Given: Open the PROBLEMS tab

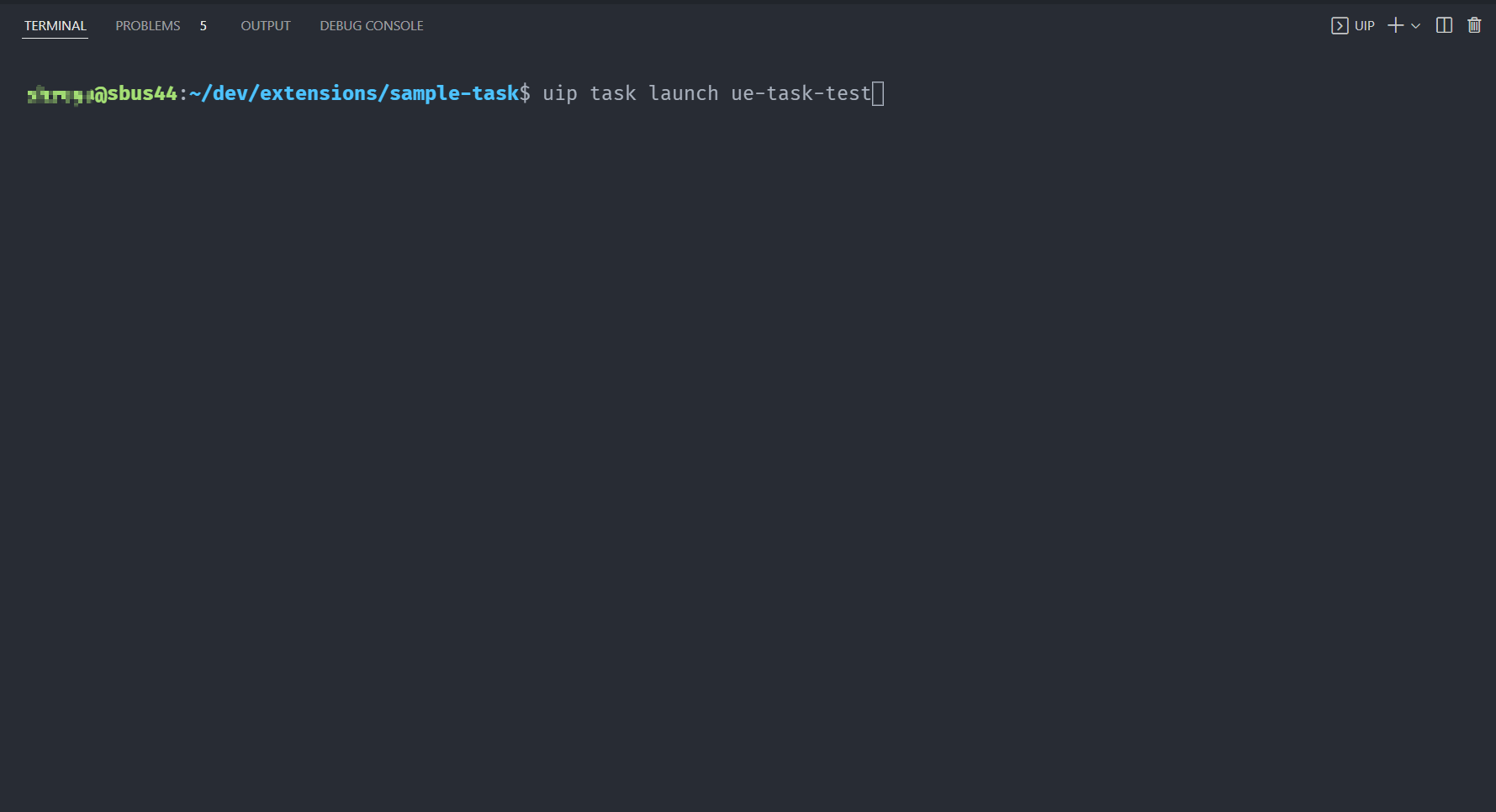Looking at the screenshot, I should click(148, 26).
